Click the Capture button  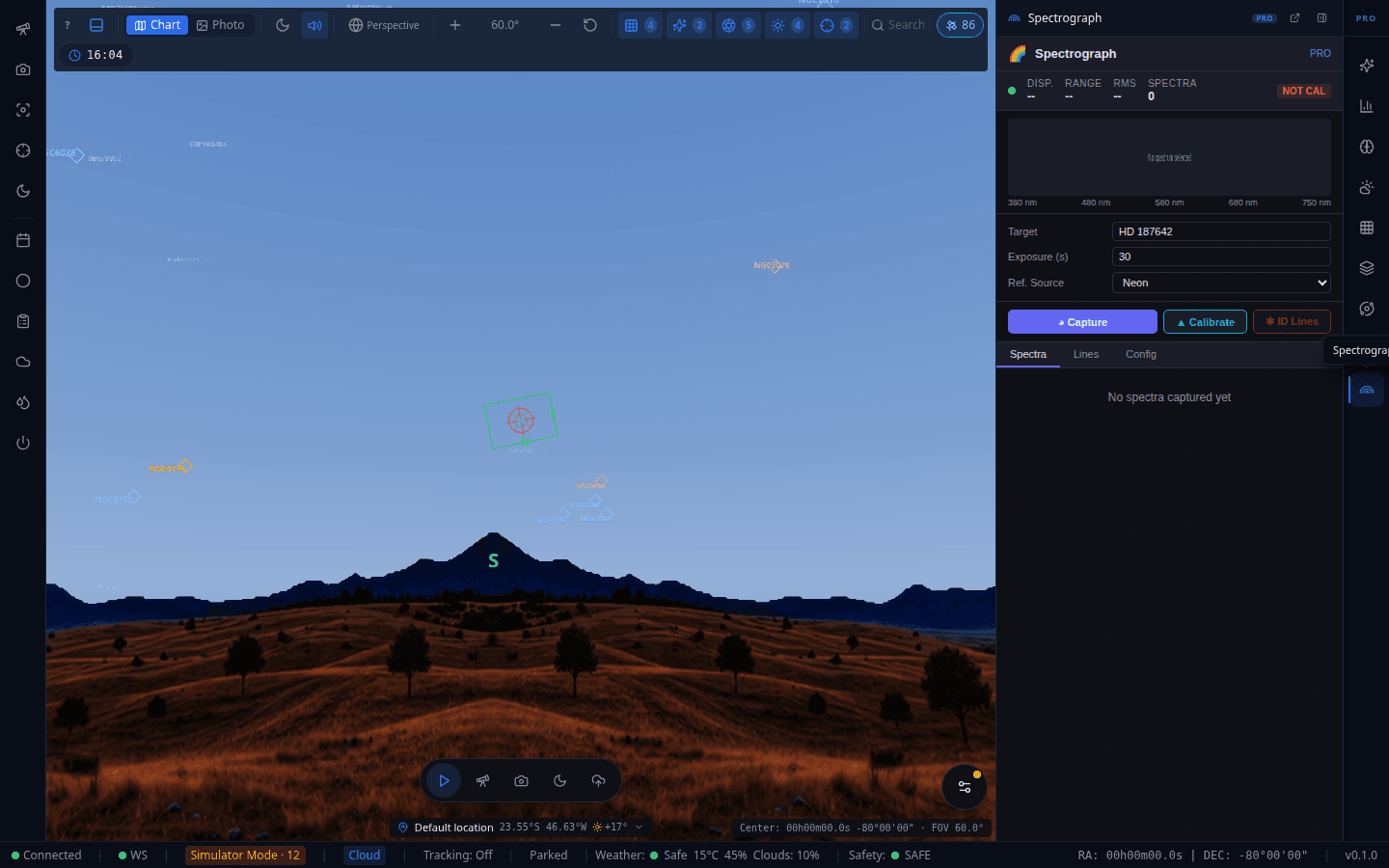[1082, 322]
